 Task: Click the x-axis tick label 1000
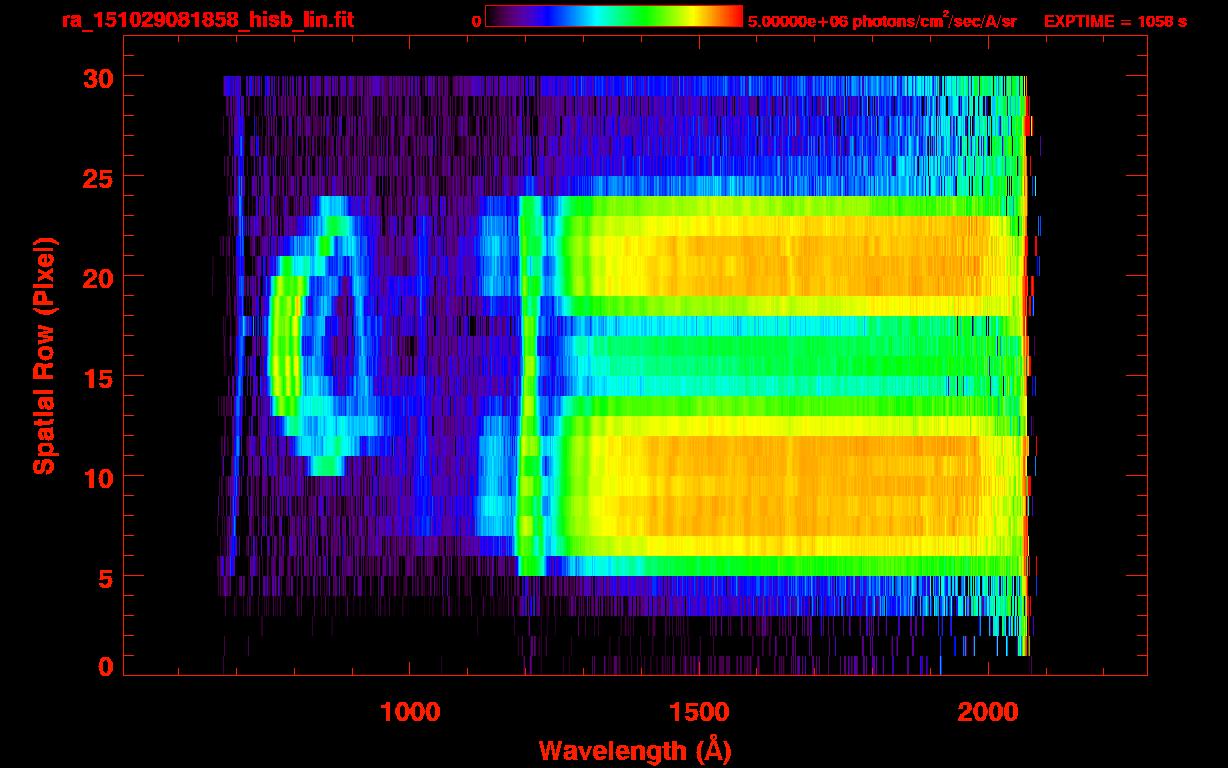pos(410,712)
